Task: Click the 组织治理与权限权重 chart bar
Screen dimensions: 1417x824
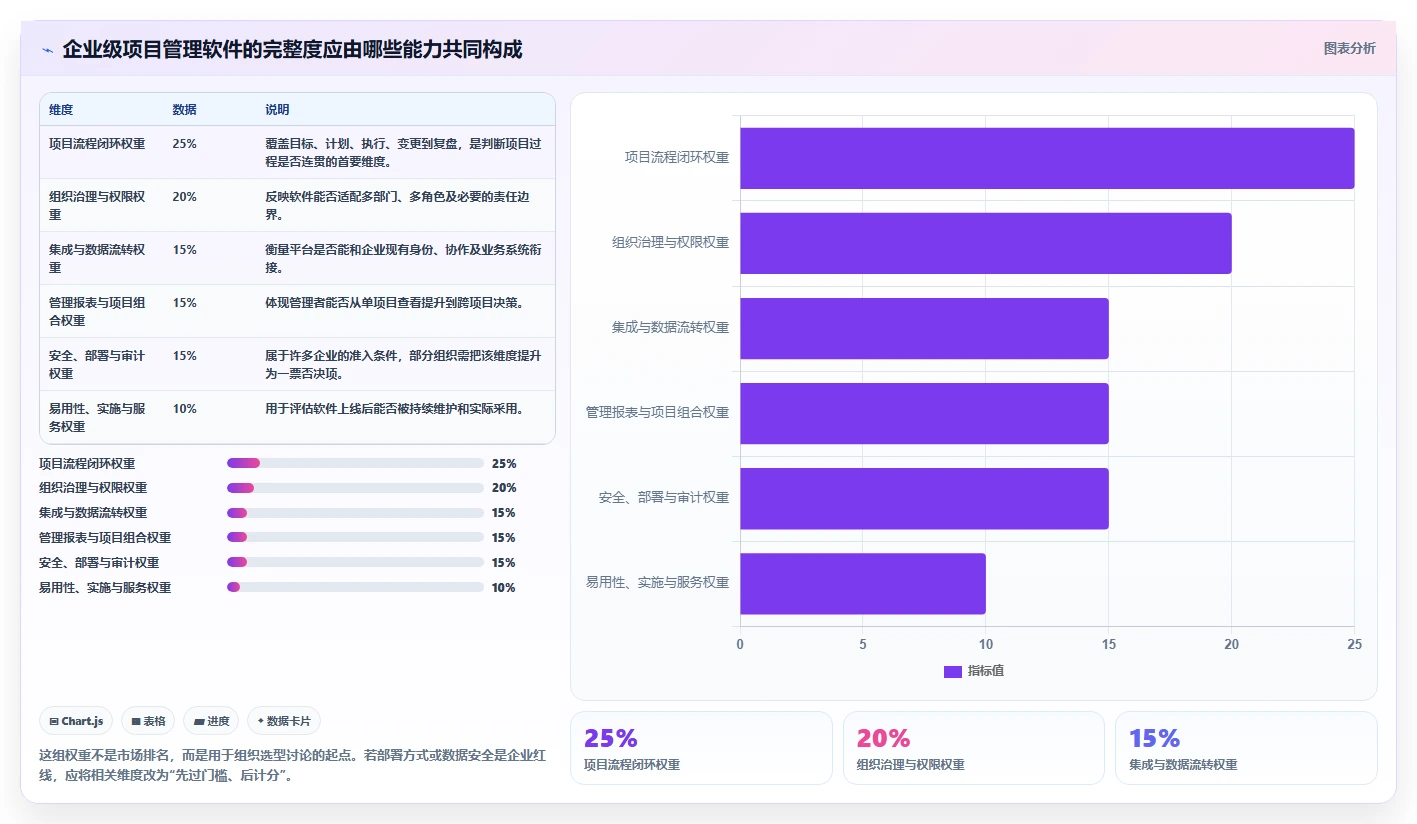Action: point(986,243)
